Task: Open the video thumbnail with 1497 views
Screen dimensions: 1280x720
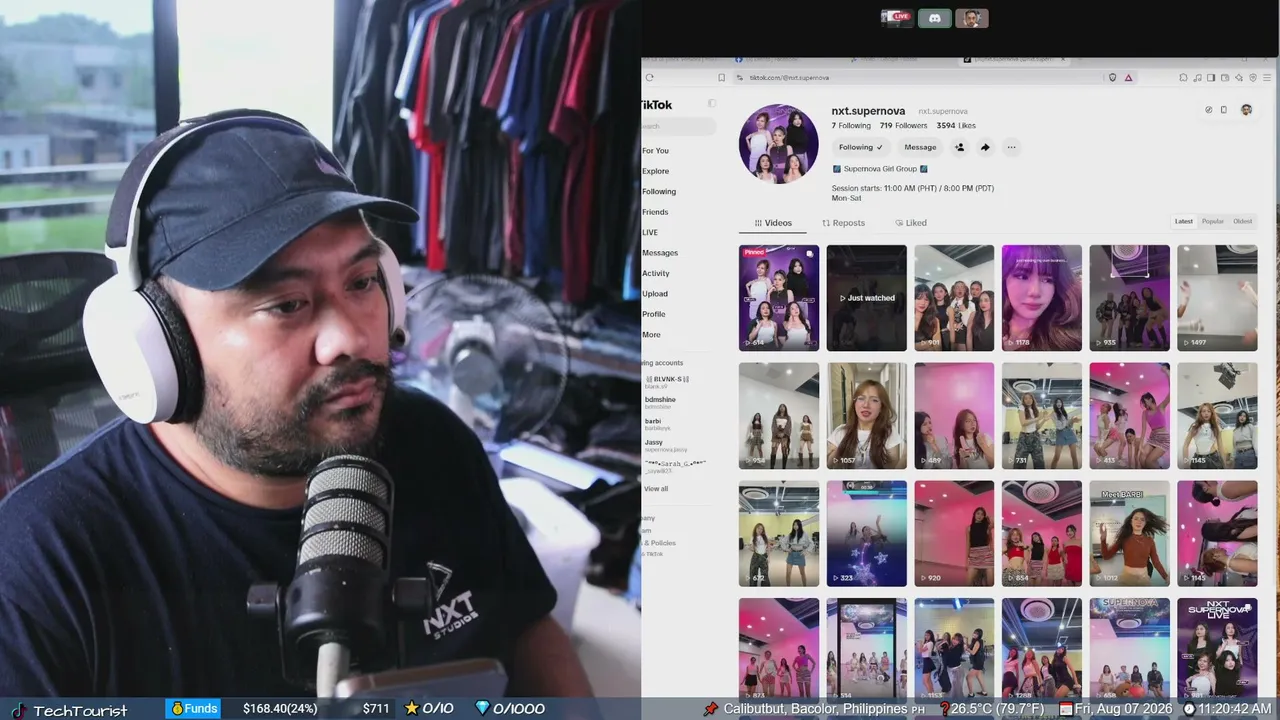Action: point(1217,298)
